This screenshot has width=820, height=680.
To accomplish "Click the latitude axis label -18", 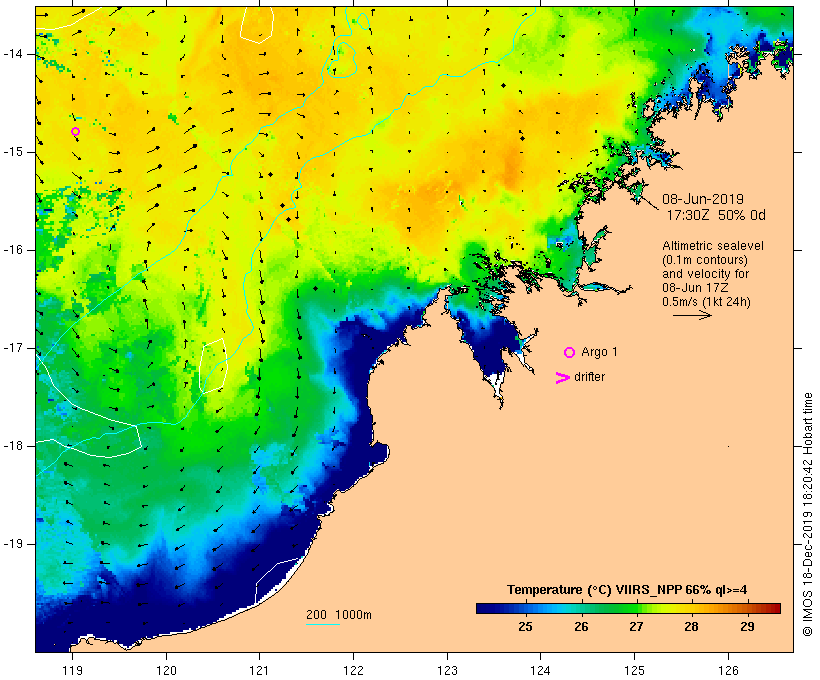I will (12, 446).
